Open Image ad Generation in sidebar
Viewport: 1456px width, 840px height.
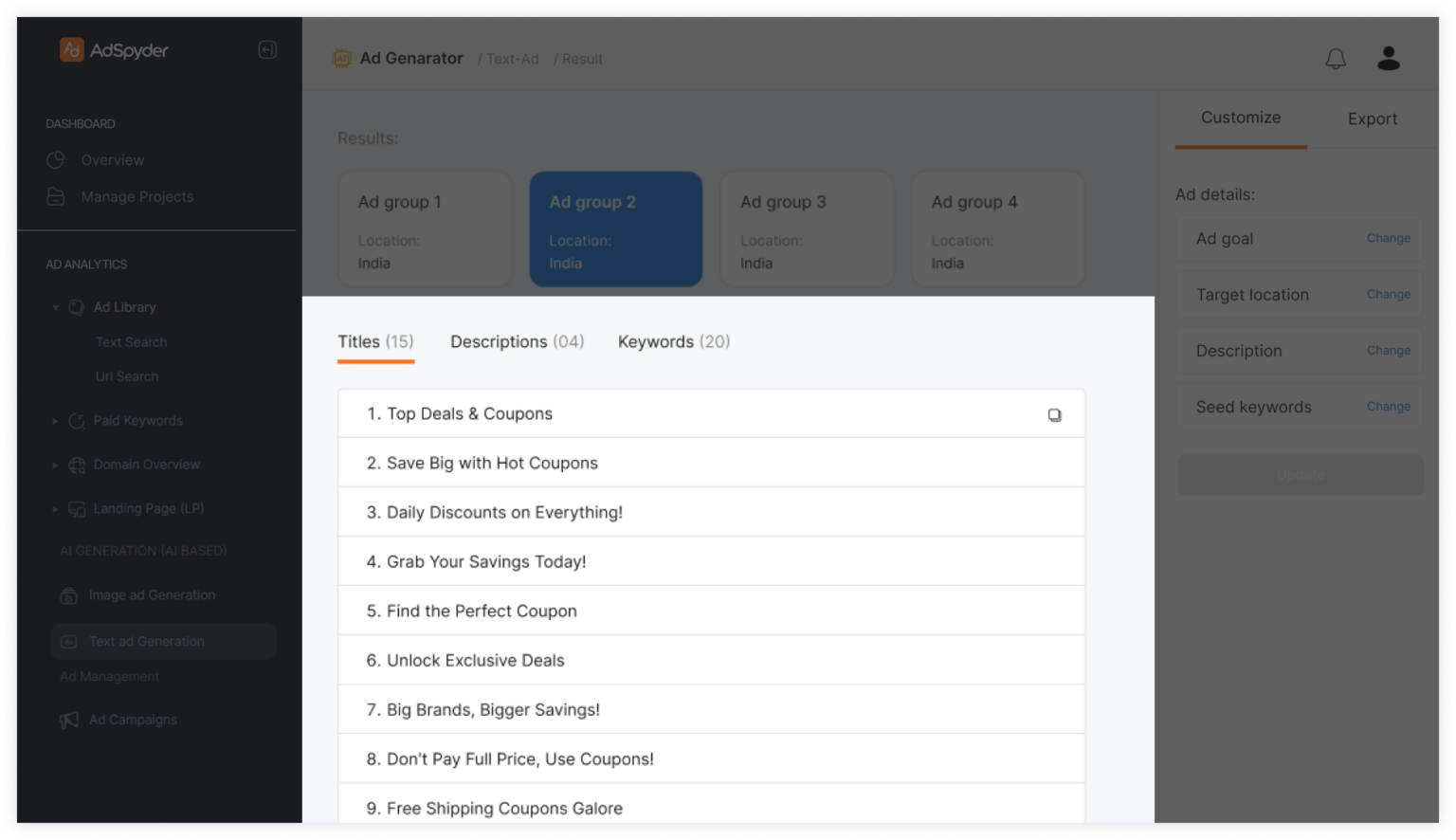[152, 595]
